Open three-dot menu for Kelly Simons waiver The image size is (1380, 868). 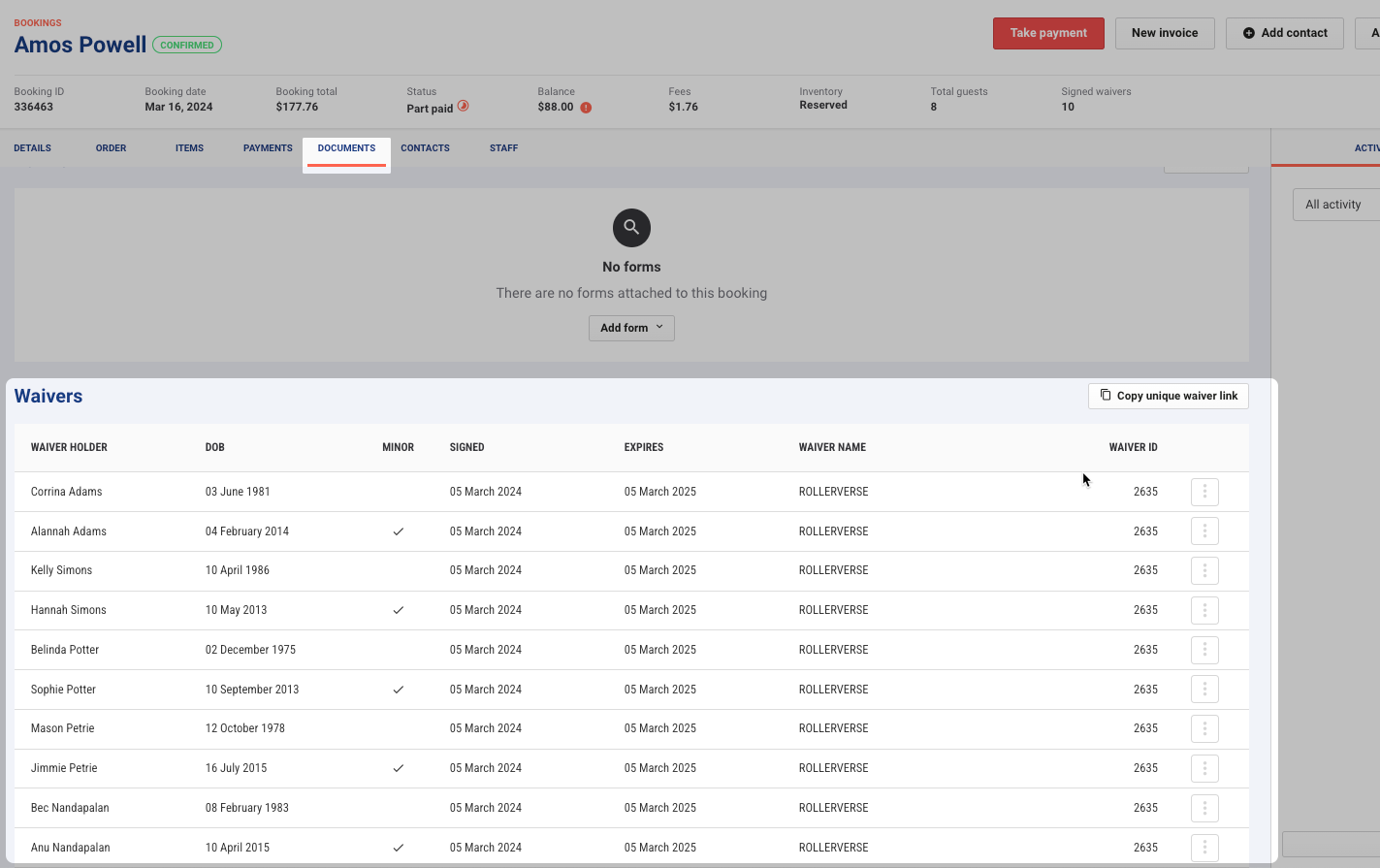1204,570
